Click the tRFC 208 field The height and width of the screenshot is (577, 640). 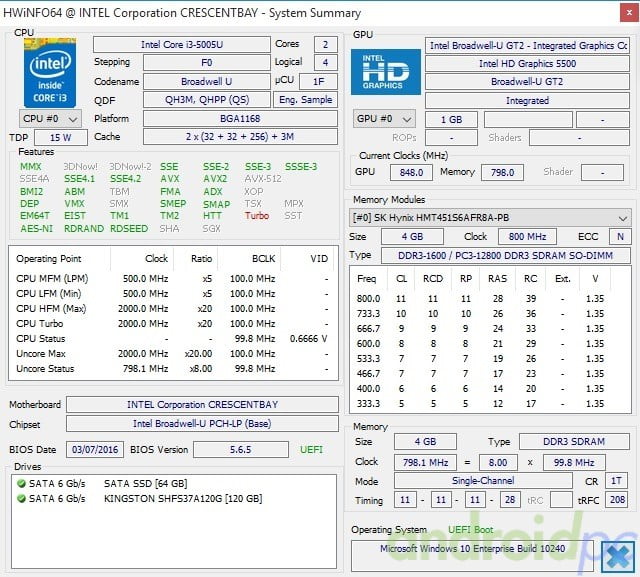click(618, 499)
